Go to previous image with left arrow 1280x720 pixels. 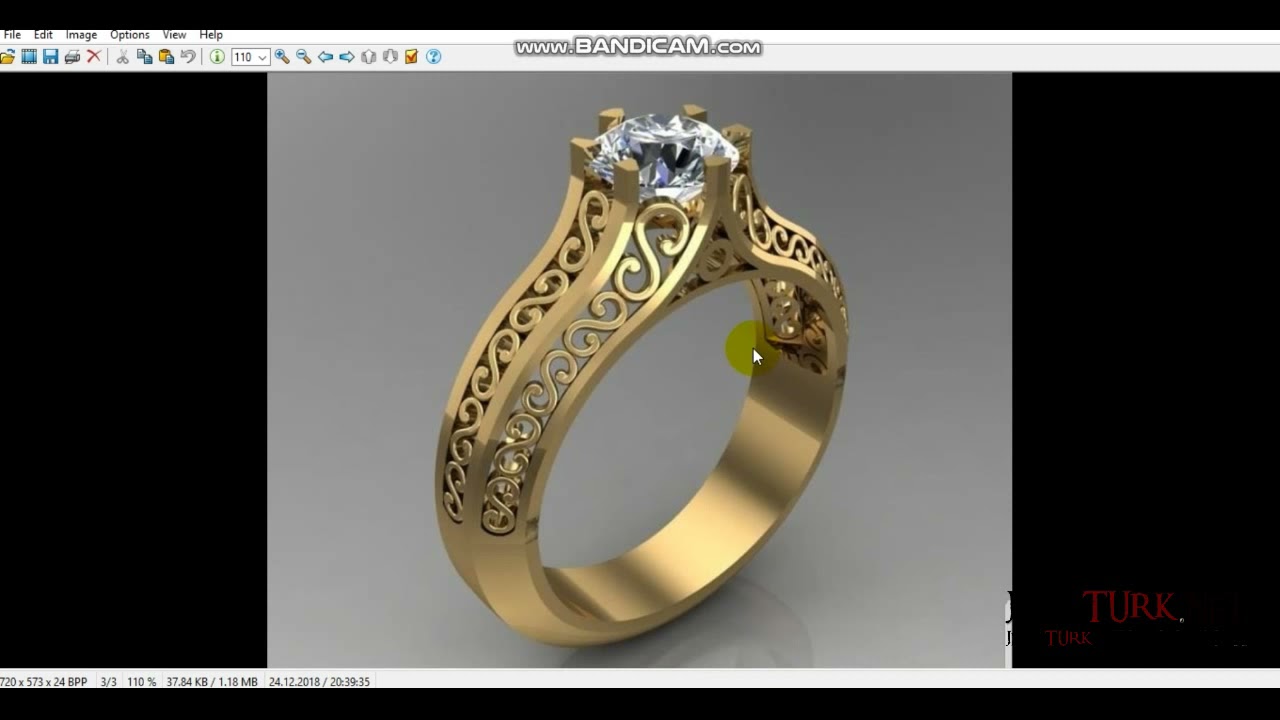(x=325, y=57)
